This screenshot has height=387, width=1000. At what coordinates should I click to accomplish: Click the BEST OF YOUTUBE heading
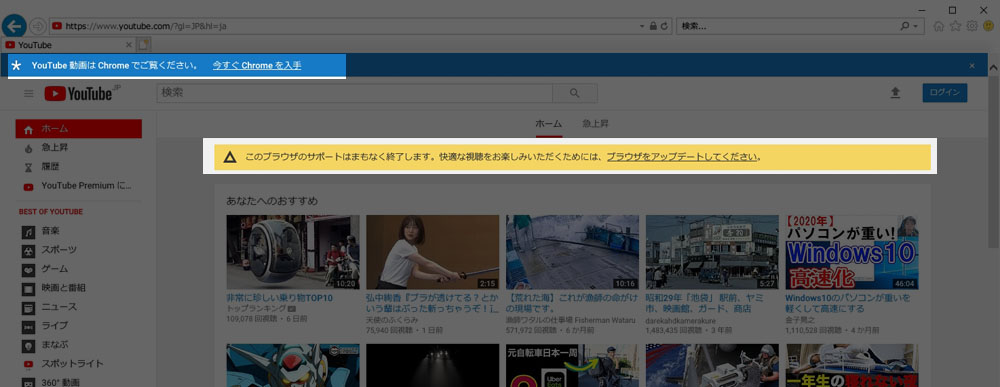[x=51, y=212]
